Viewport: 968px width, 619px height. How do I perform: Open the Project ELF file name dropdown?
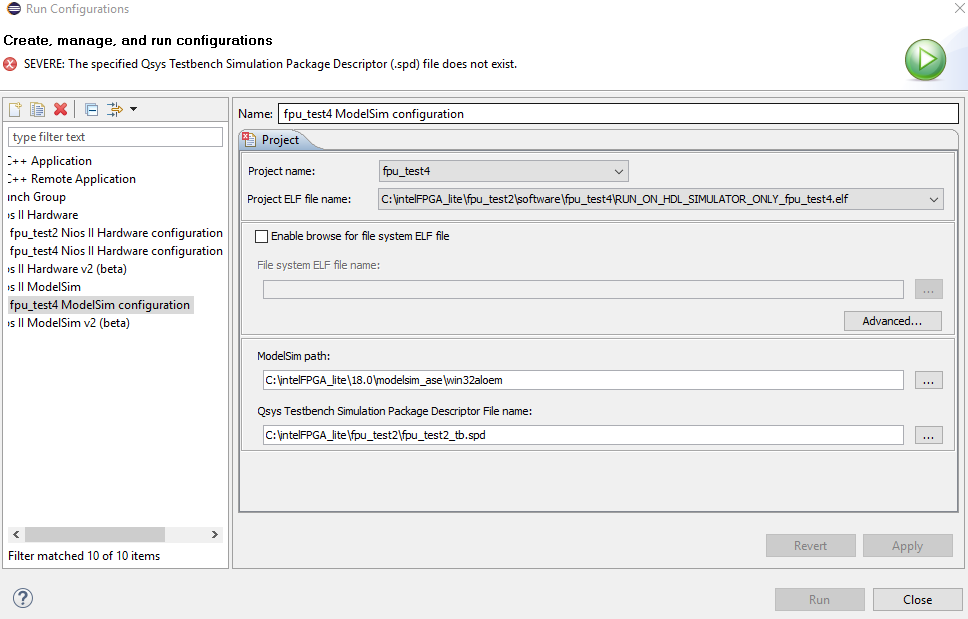tap(933, 199)
